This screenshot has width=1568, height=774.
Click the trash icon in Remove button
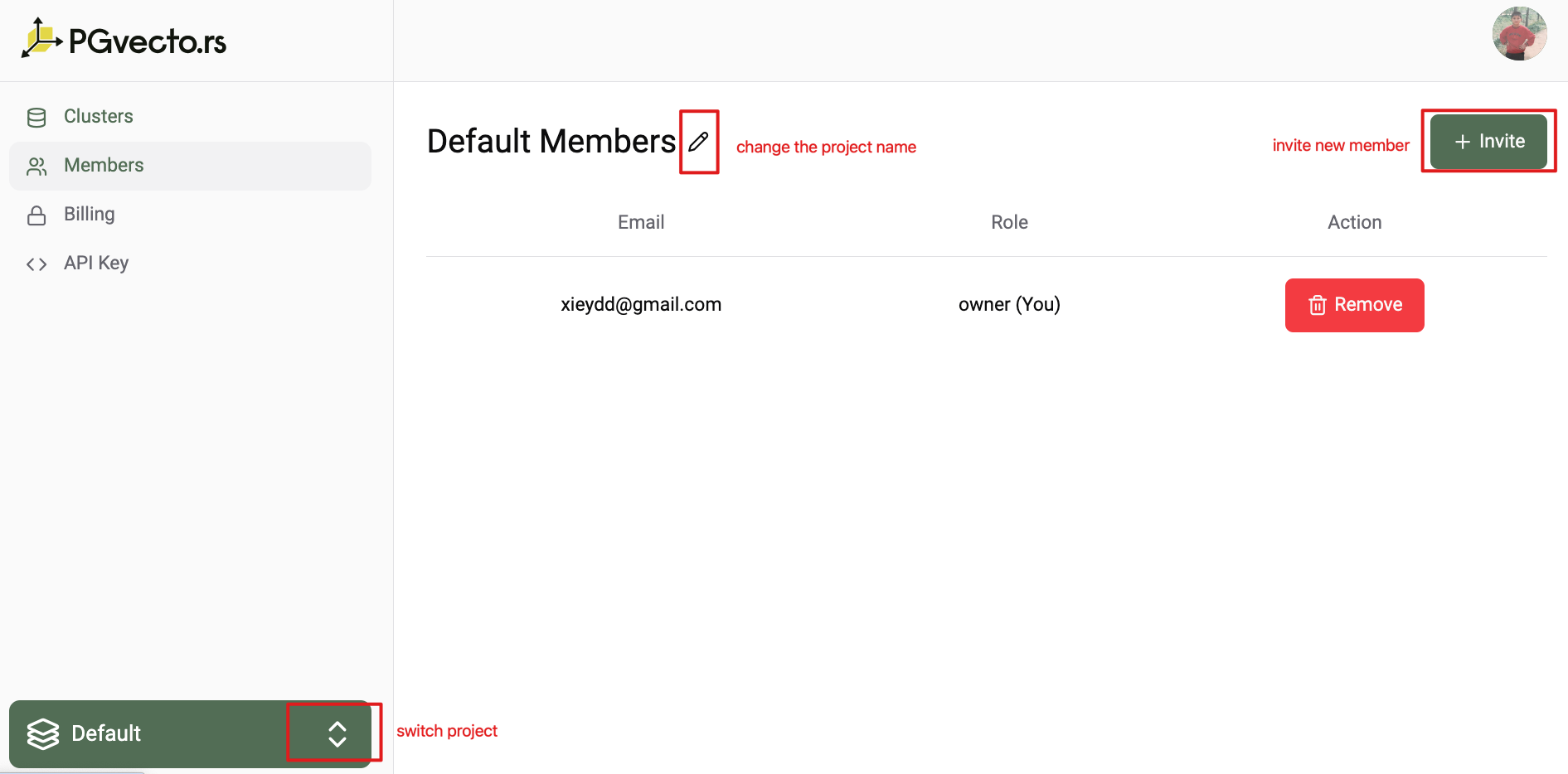pos(1317,305)
